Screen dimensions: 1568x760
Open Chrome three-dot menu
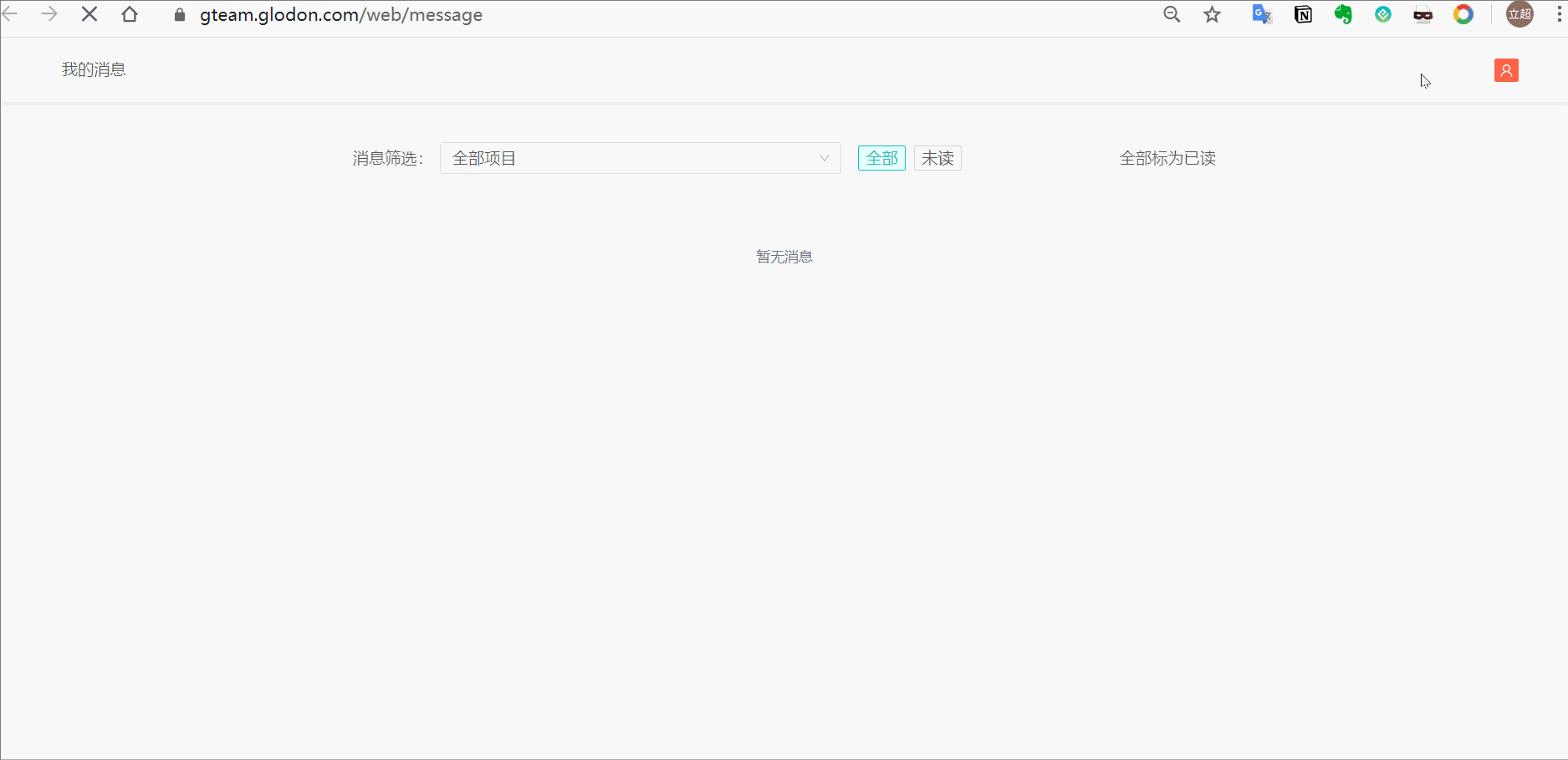(x=1560, y=14)
